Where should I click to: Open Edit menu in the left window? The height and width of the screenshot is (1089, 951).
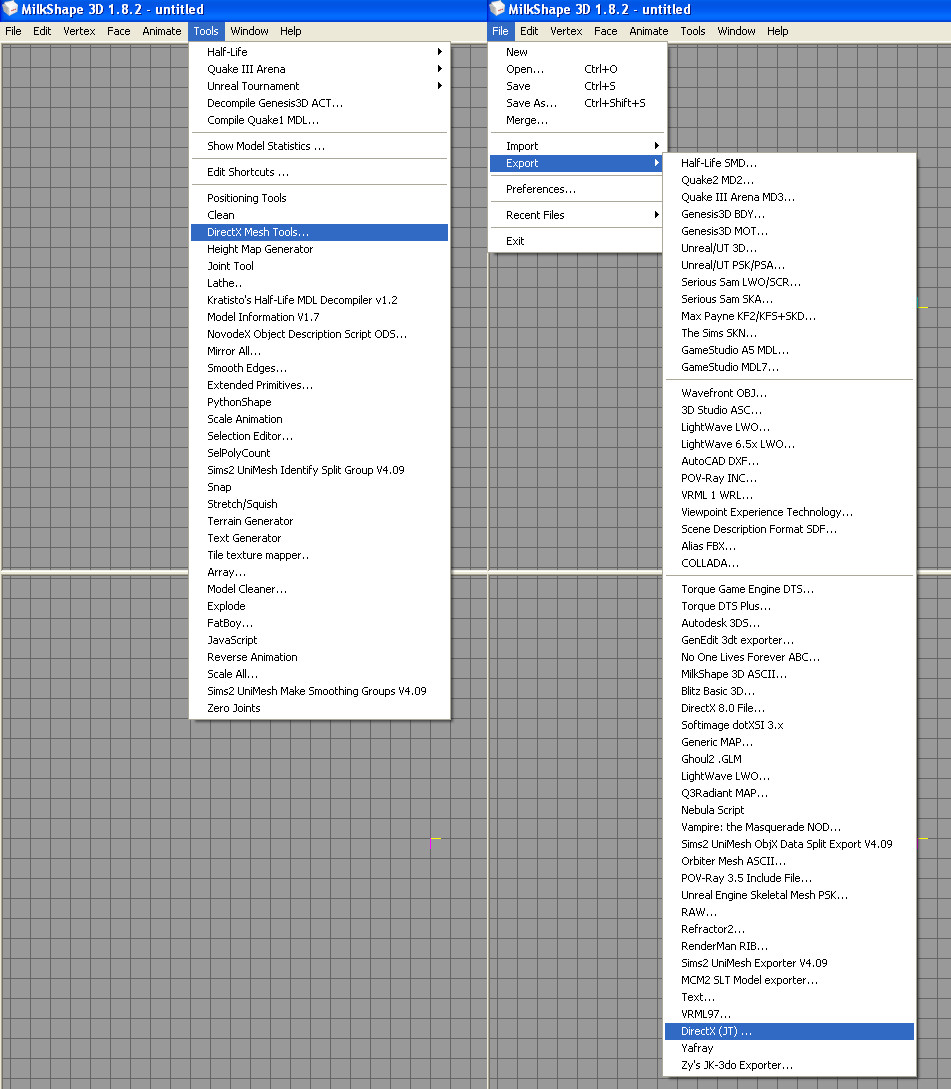[x=42, y=31]
